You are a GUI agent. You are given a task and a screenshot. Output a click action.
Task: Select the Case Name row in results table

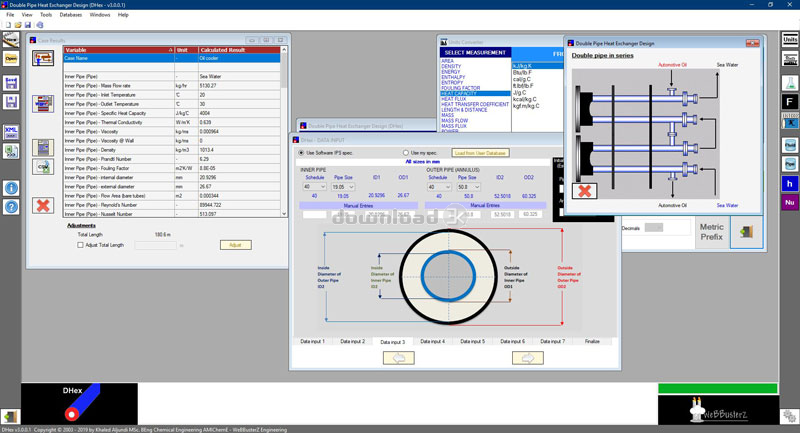pyautogui.click(x=172, y=58)
